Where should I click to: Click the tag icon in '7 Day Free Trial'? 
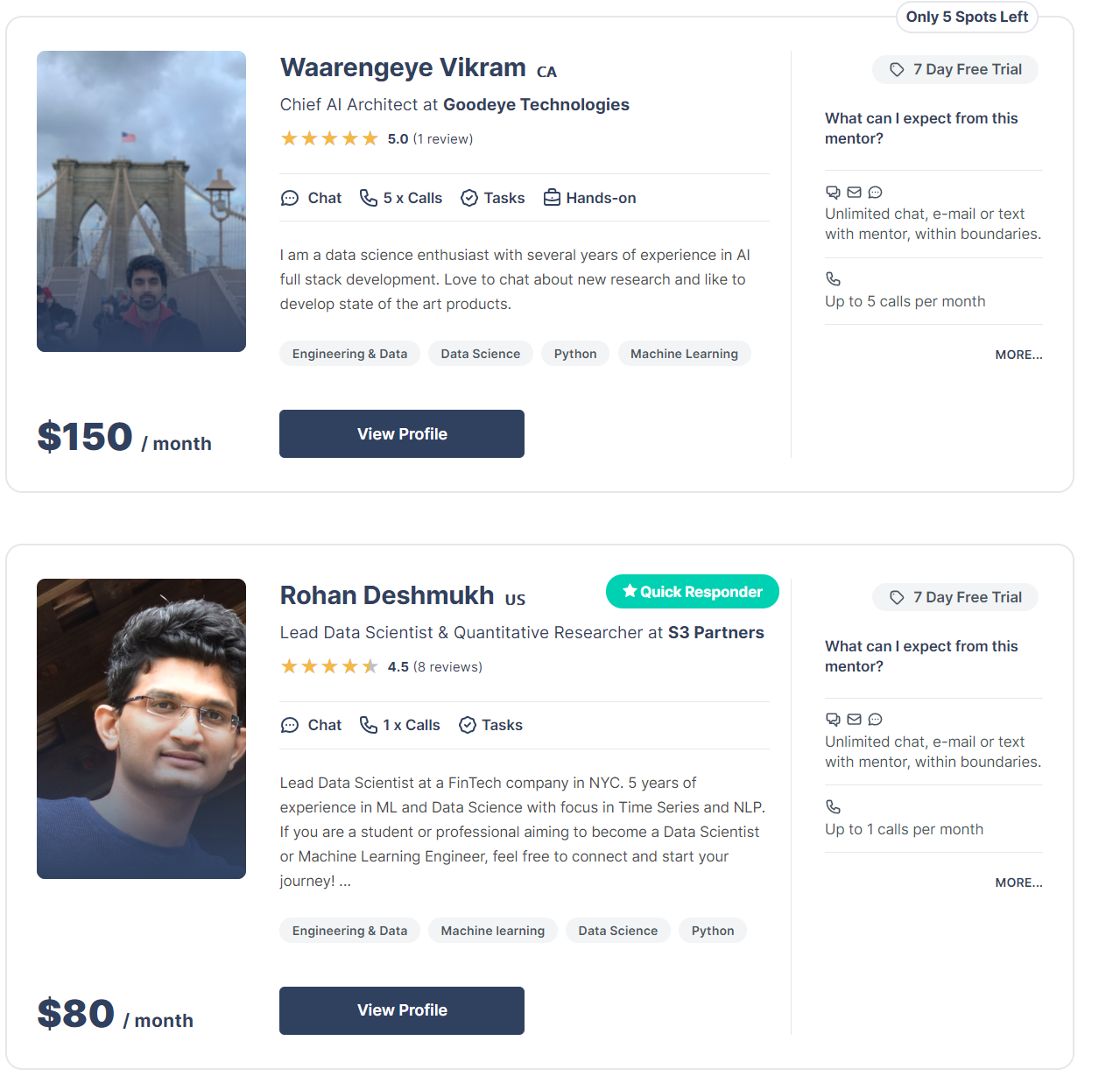(896, 68)
